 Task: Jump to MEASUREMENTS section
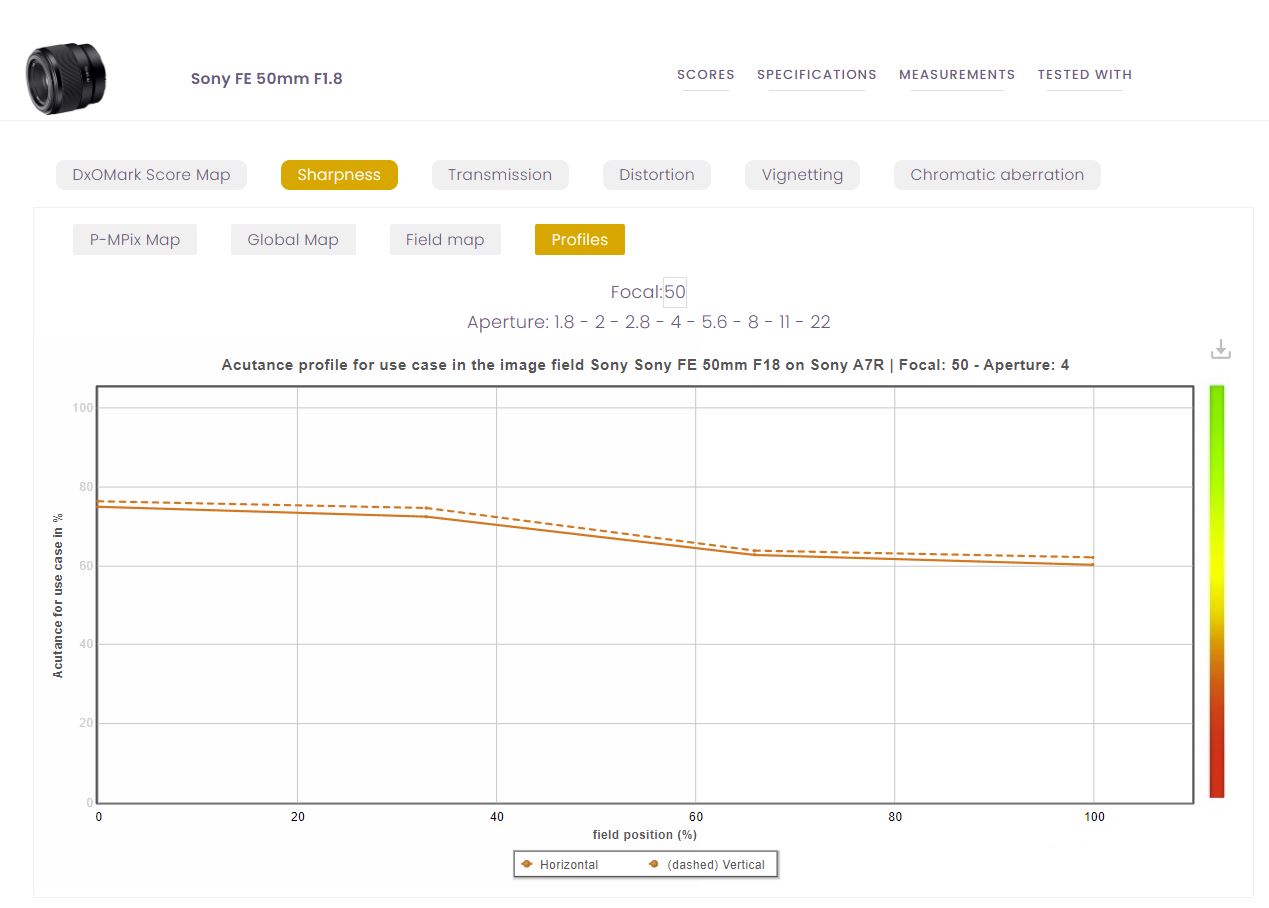pos(957,75)
